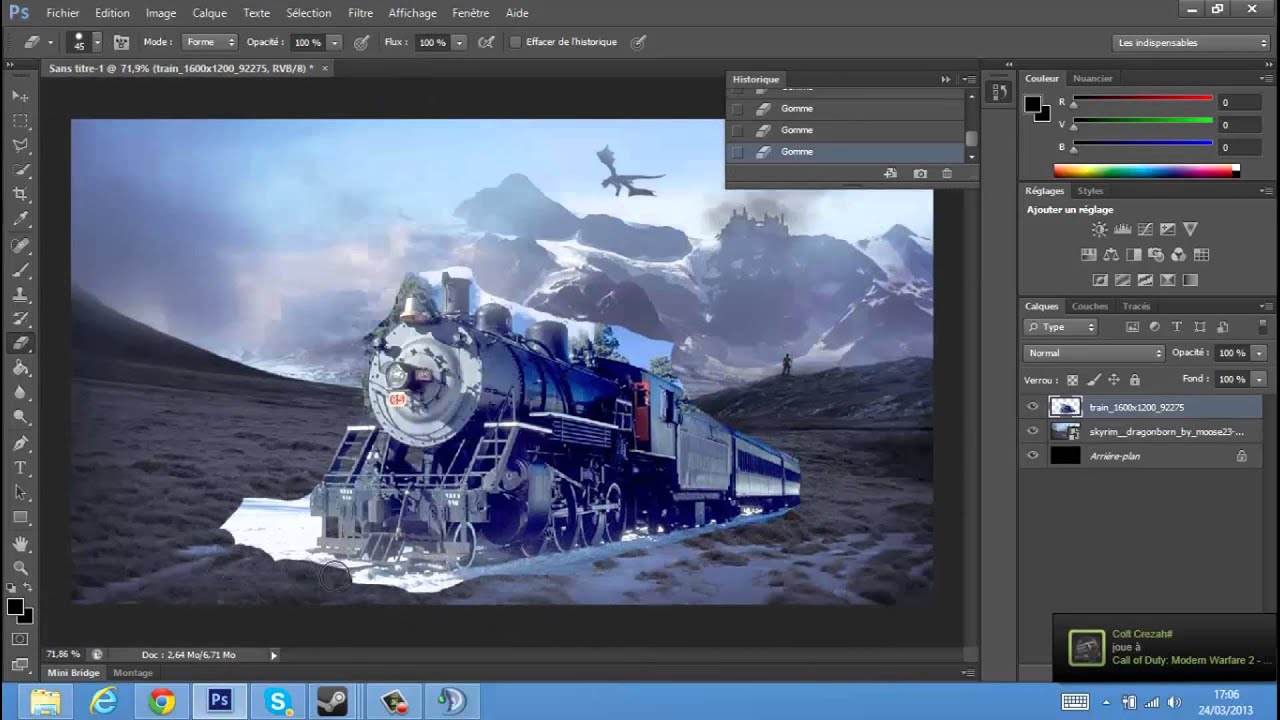This screenshot has width=1280, height=720.
Task: Add a Levels adjustment
Action: click(x=1122, y=229)
